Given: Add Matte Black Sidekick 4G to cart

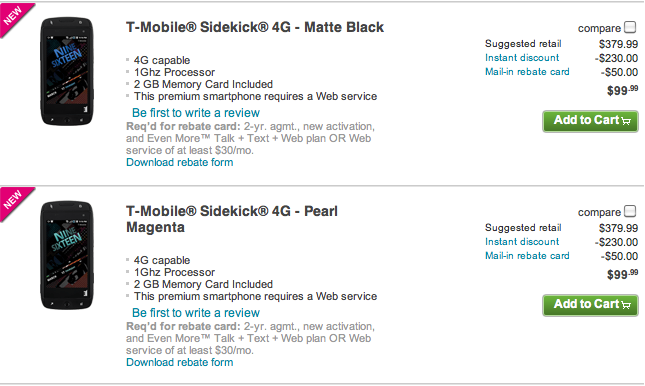Looking at the screenshot, I should [x=590, y=121].
